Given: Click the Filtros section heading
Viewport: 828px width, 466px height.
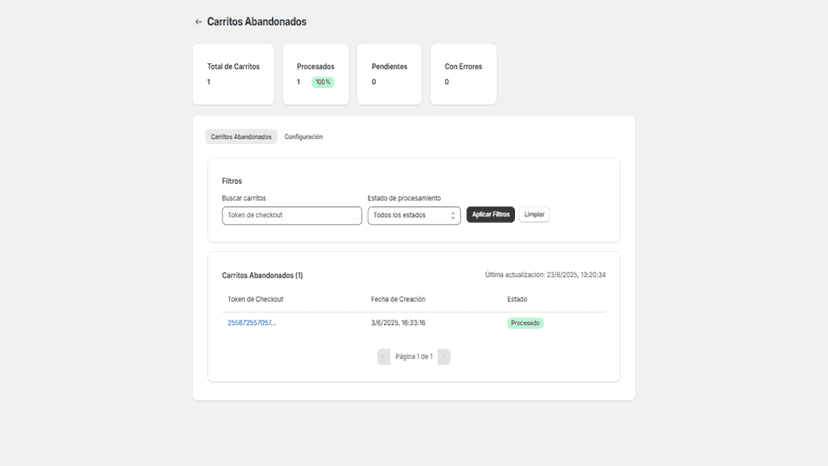Looking at the screenshot, I should click(x=232, y=181).
